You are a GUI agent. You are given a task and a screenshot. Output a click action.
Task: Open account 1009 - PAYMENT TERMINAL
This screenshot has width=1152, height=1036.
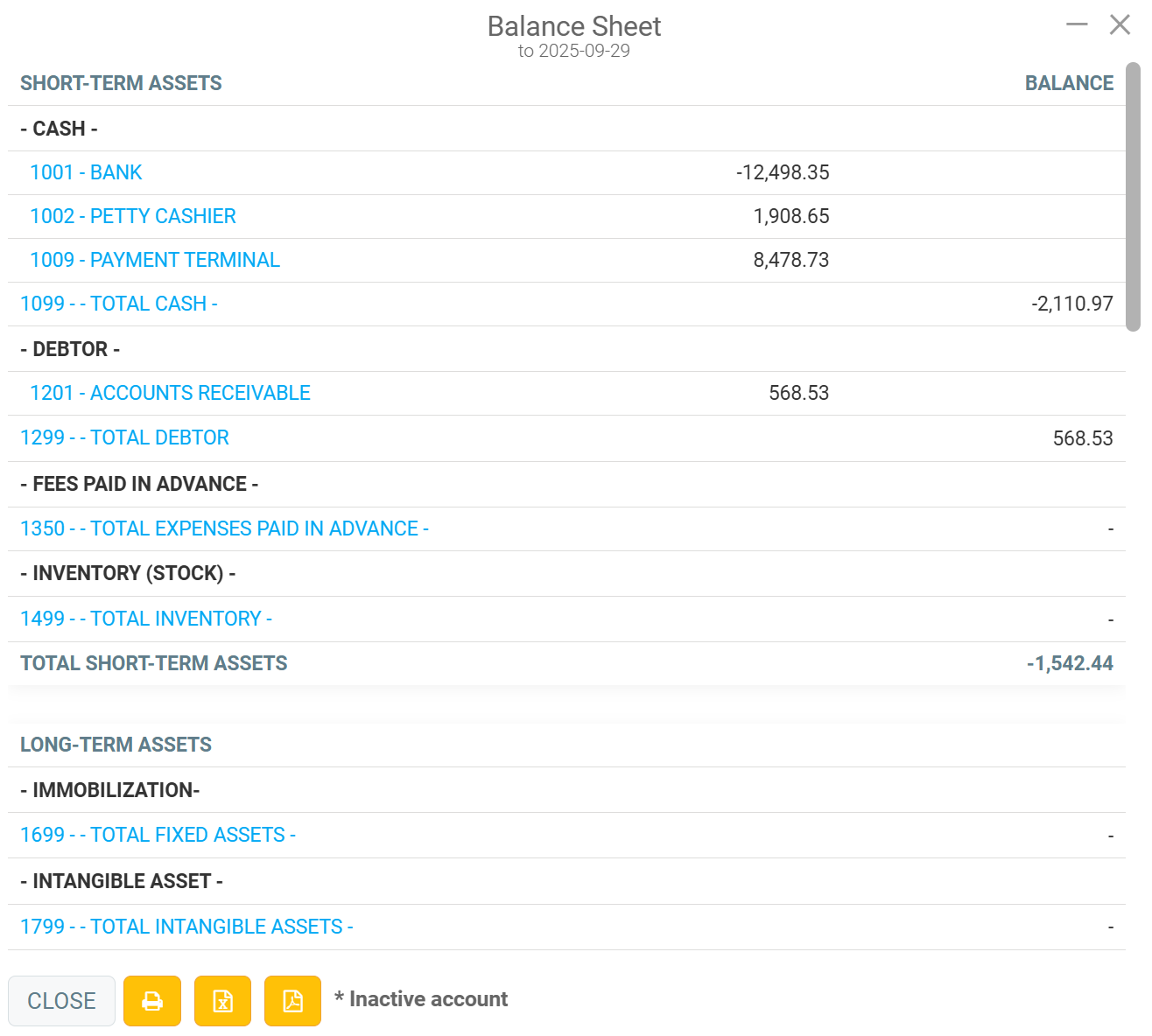(x=155, y=260)
